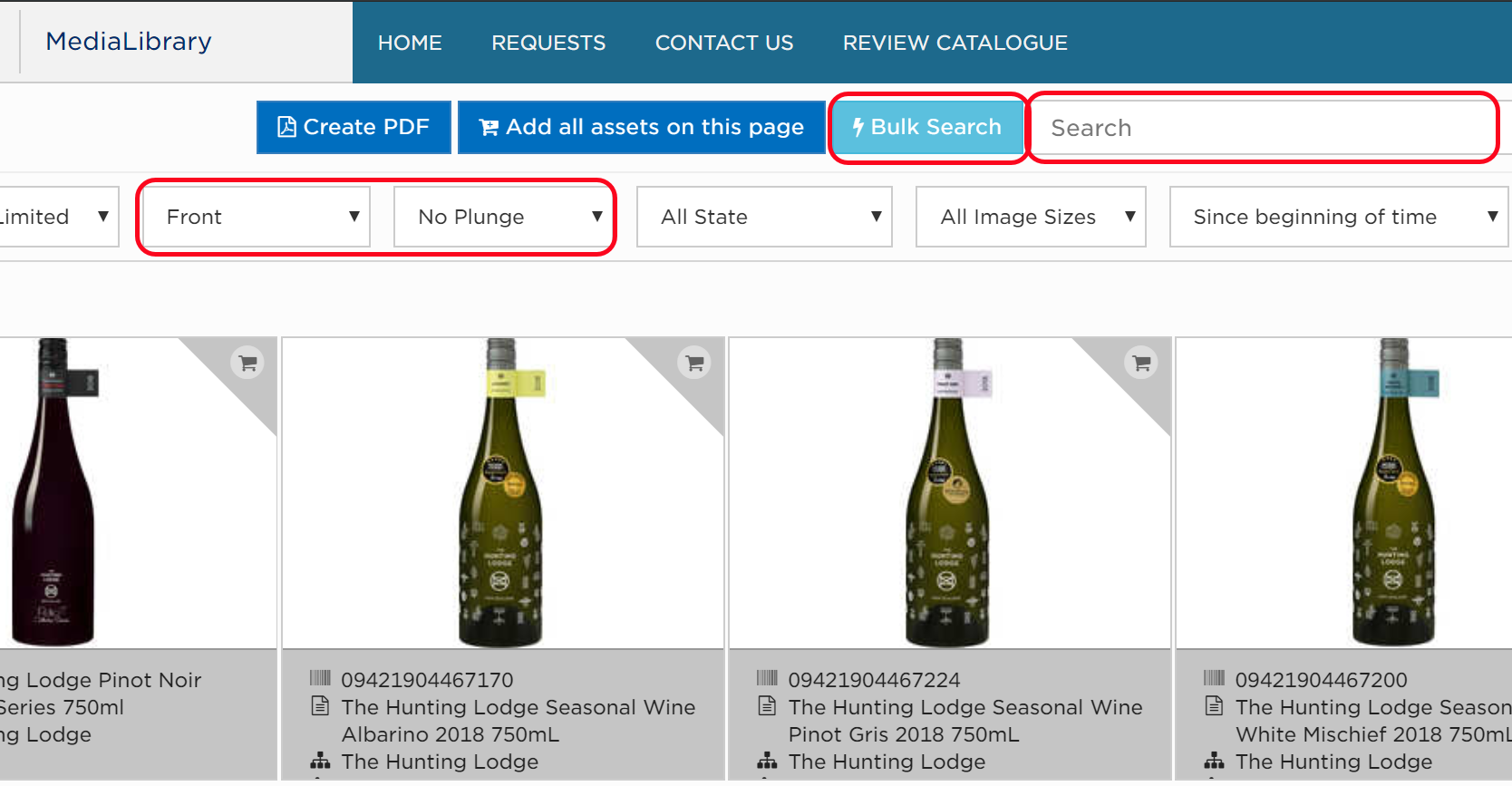Click the Create PDF button
This screenshot has height=786, width=1512.
[x=354, y=127]
